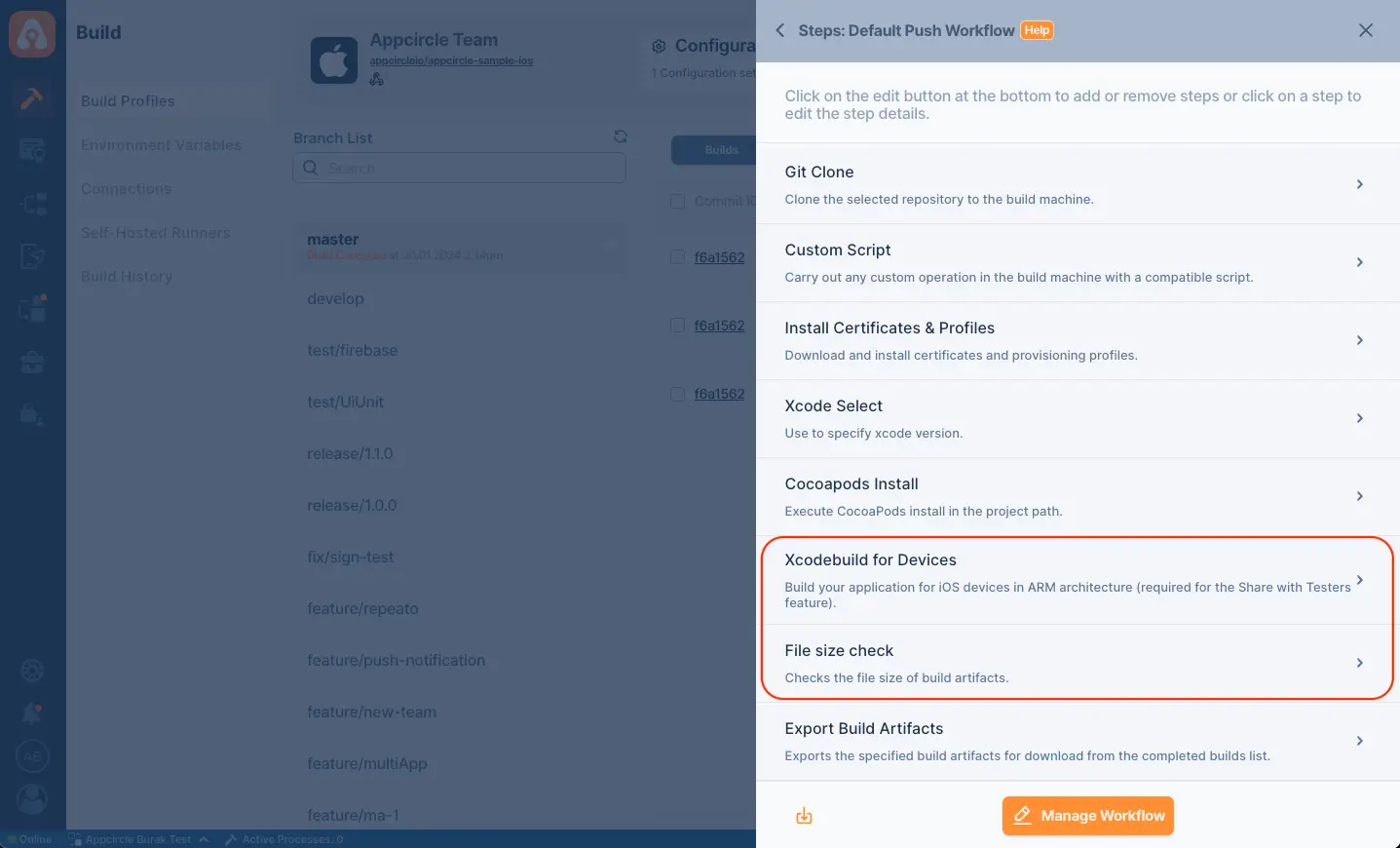
Task: Refresh the Branch List
Action: 621,136
